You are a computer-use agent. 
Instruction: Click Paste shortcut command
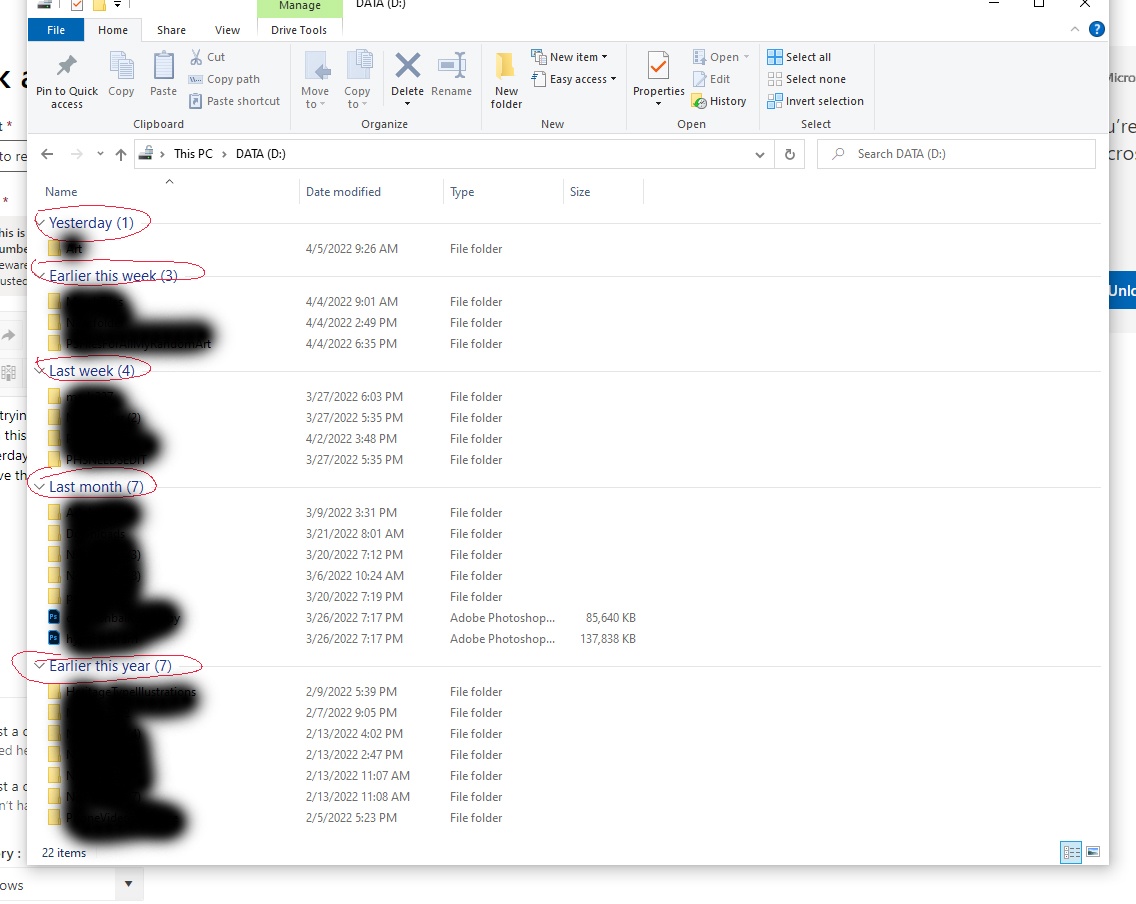tap(234, 101)
